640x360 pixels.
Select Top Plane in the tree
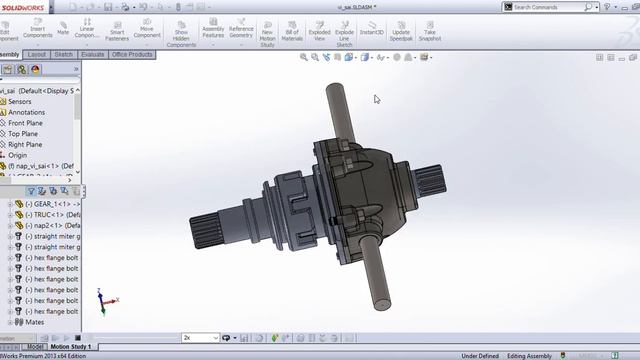22,134
